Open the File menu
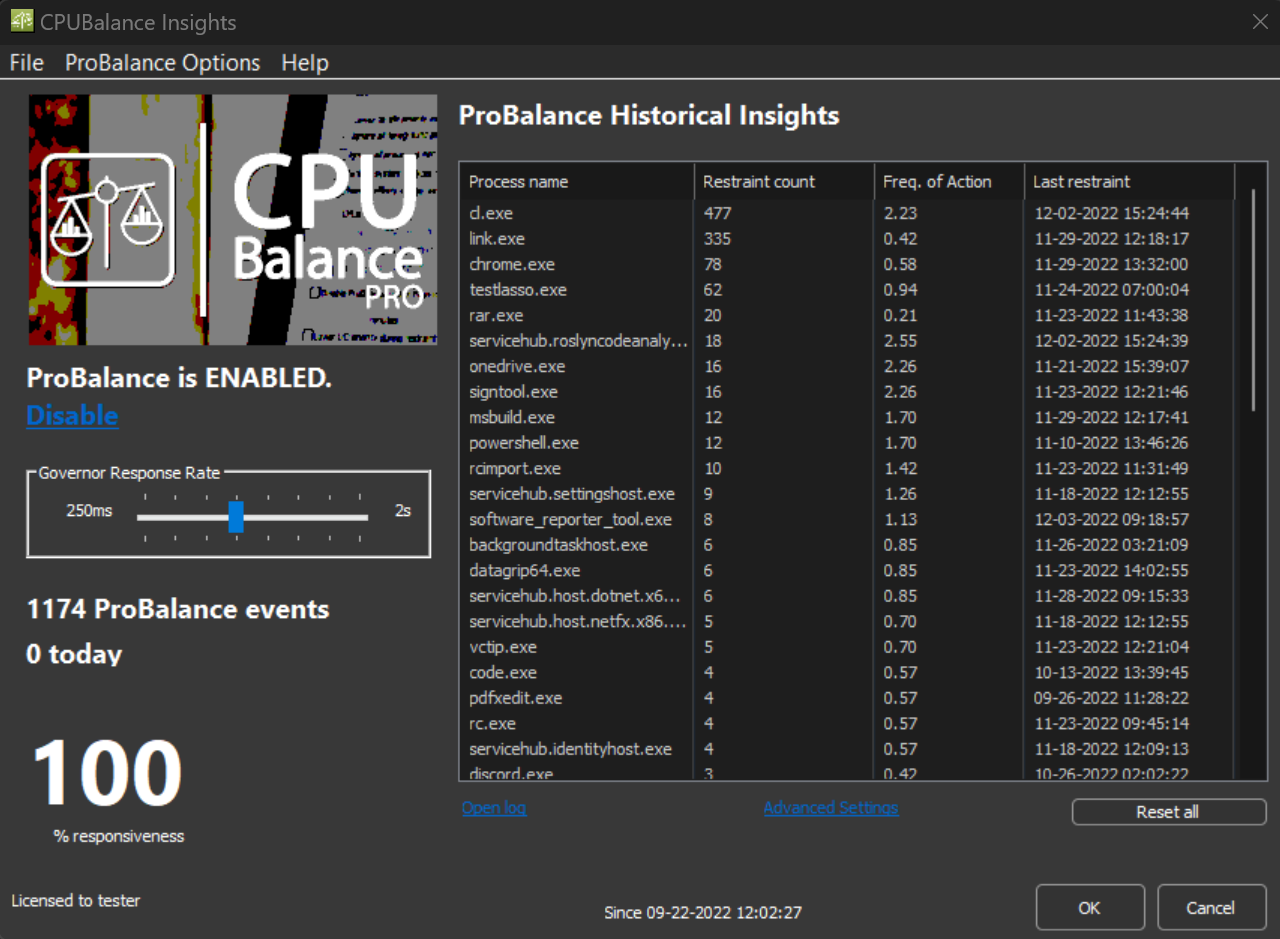The height and width of the screenshot is (939, 1280). (x=27, y=63)
